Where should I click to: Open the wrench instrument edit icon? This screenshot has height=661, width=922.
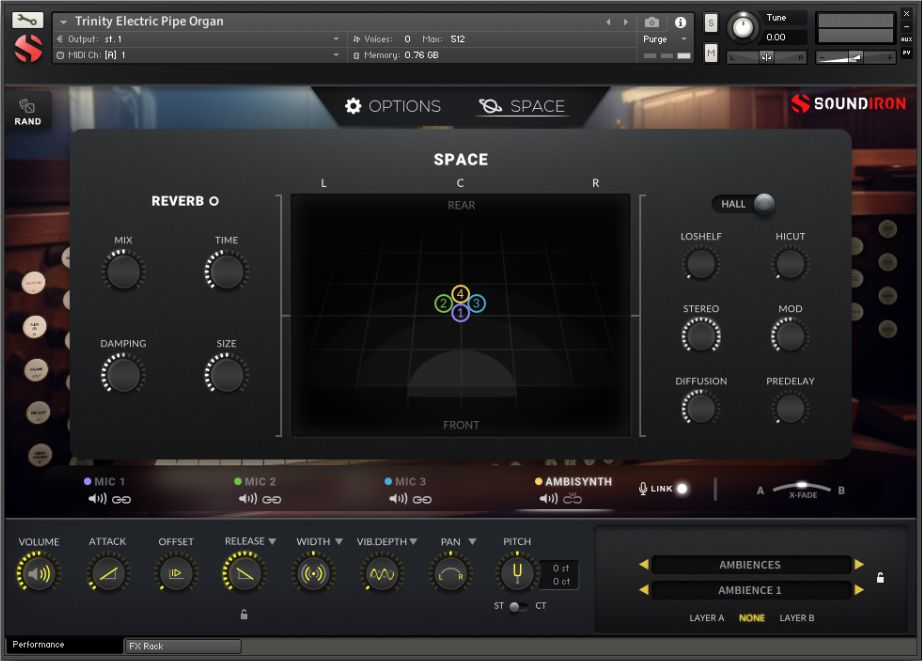pos(28,21)
